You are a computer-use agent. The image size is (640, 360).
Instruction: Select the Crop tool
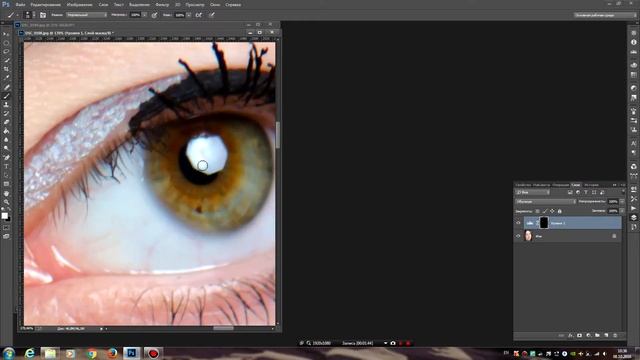(6, 69)
